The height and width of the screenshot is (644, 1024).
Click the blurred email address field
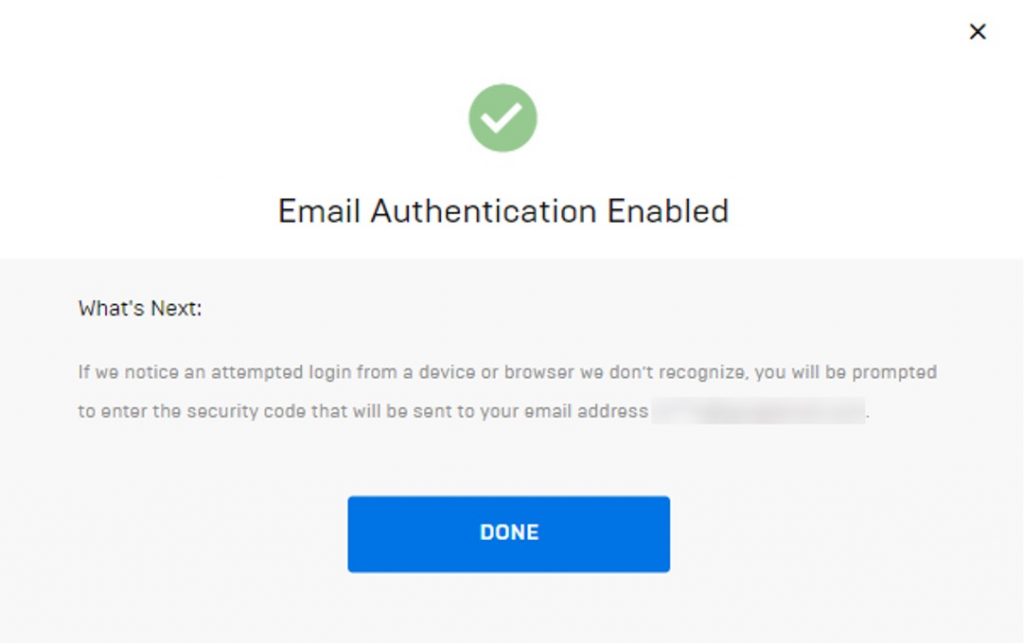click(758, 411)
